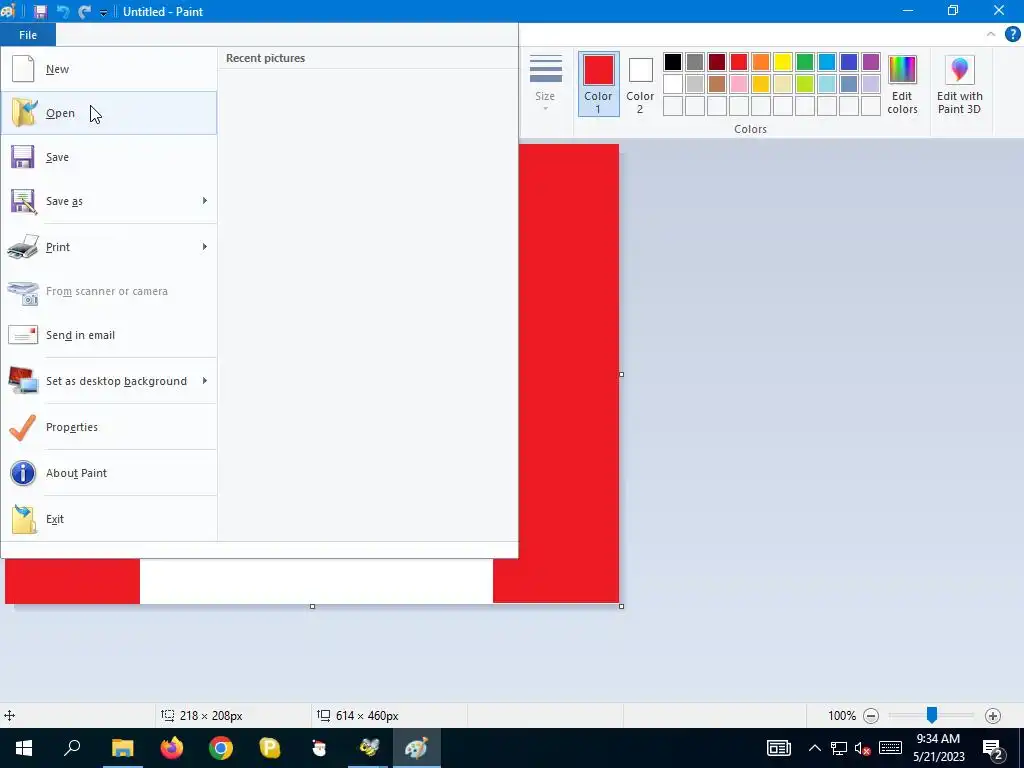Expand the Save as submenu arrow
Screen dimensions: 1024x768
pos(204,200)
